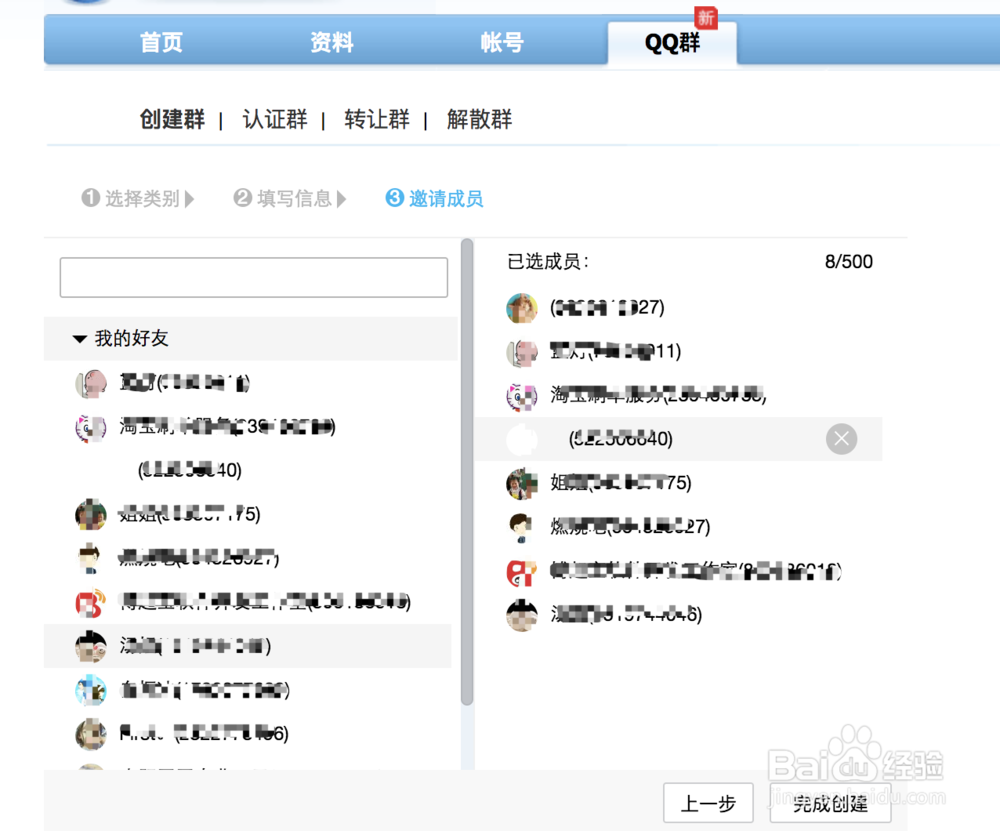The image size is (1000, 831).
Task: Select friend ending 40) in friend list
Action: 189,471
